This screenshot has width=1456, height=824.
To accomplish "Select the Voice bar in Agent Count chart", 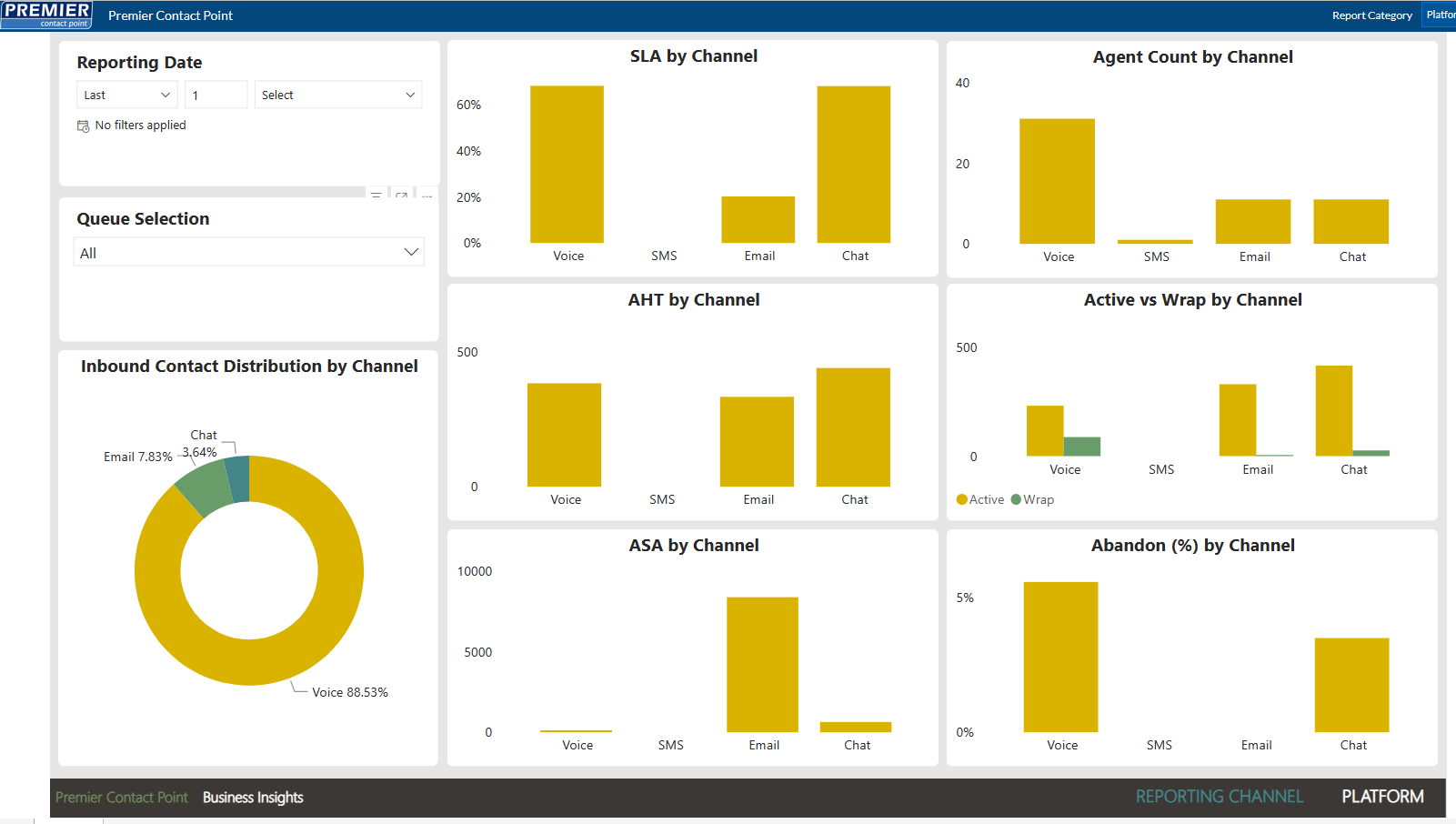I will [x=1057, y=181].
